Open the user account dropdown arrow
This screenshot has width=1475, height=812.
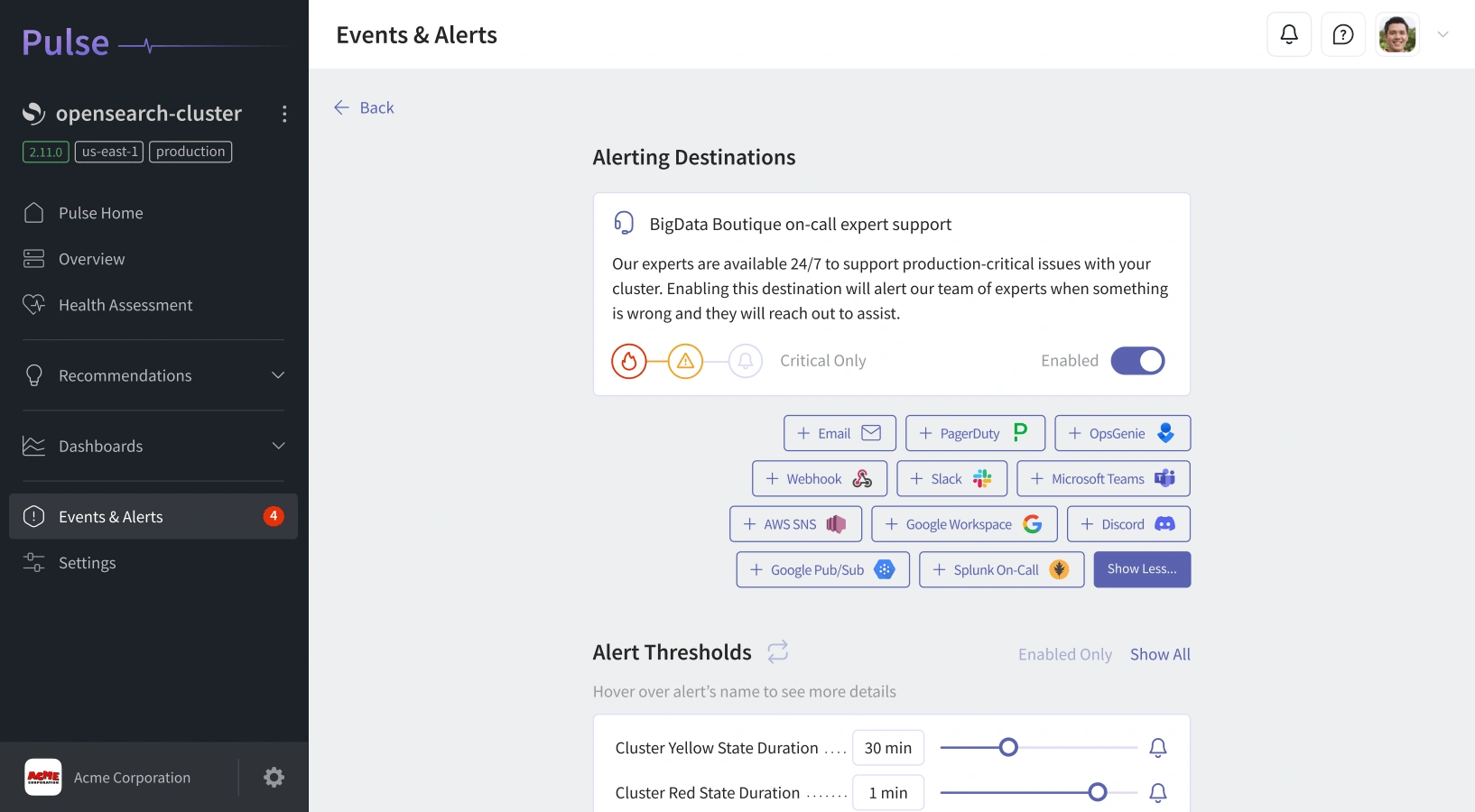pyautogui.click(x=1443, y=35)
